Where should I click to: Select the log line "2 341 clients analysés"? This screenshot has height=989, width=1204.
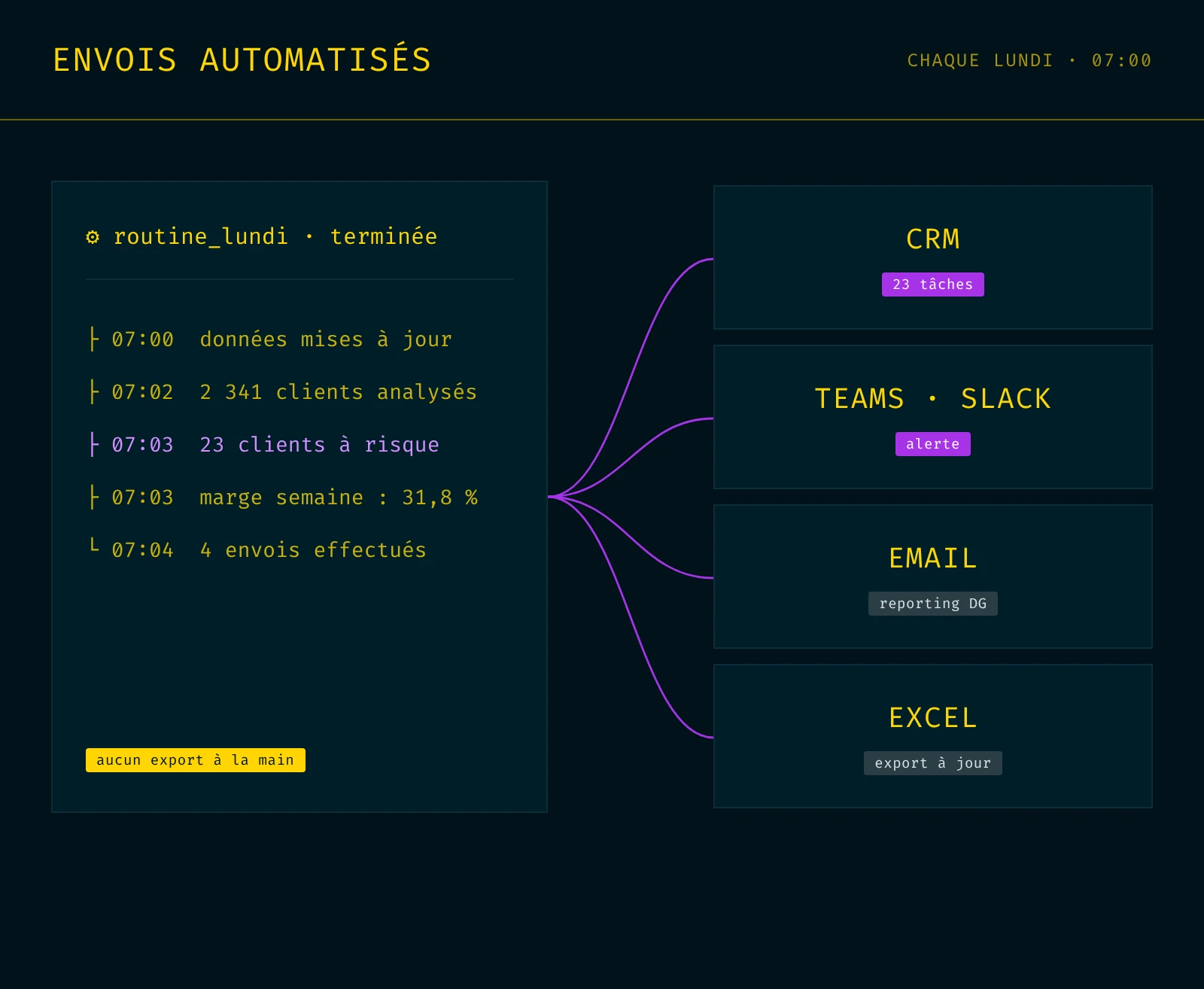(x=338, y=392)
